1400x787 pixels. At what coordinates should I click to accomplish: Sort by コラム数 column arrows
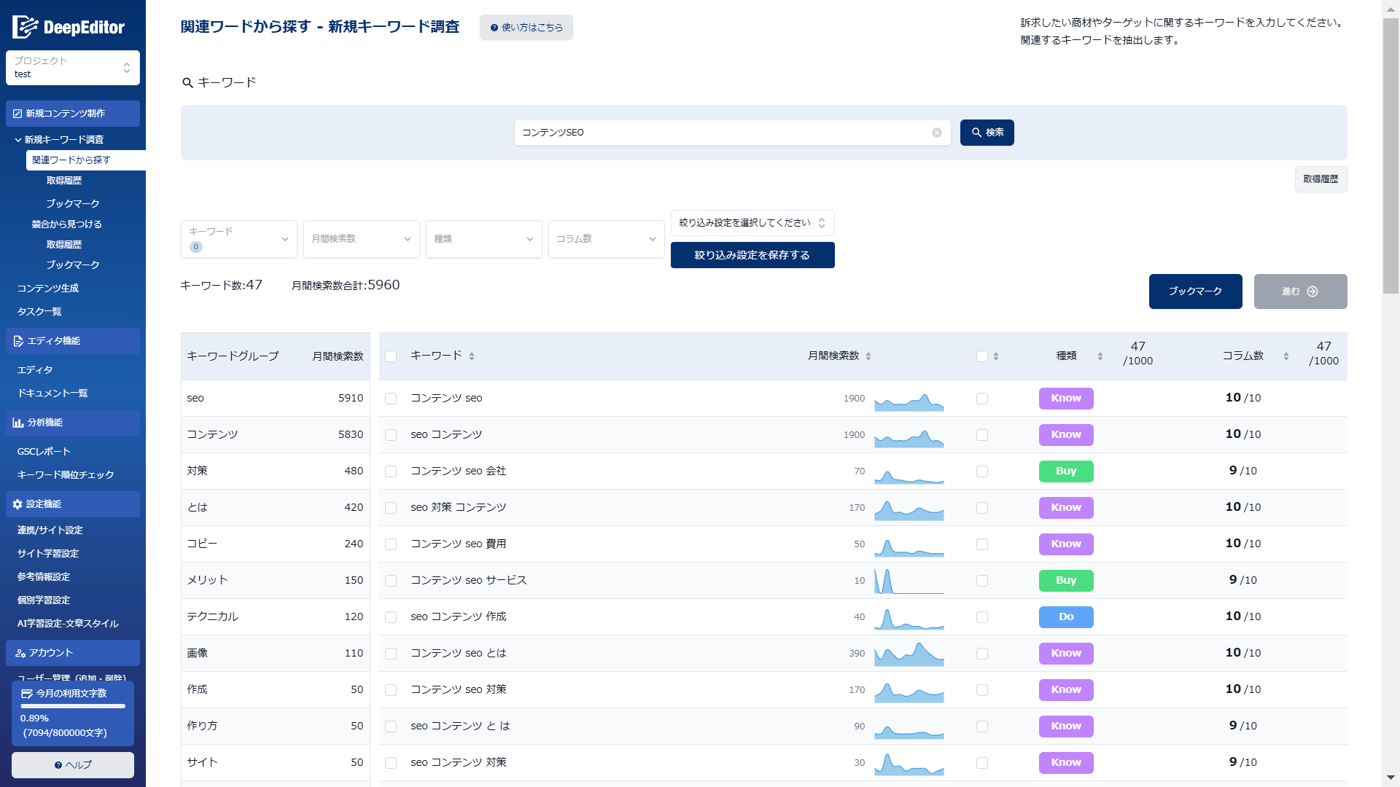click(x=1286, y=356)
